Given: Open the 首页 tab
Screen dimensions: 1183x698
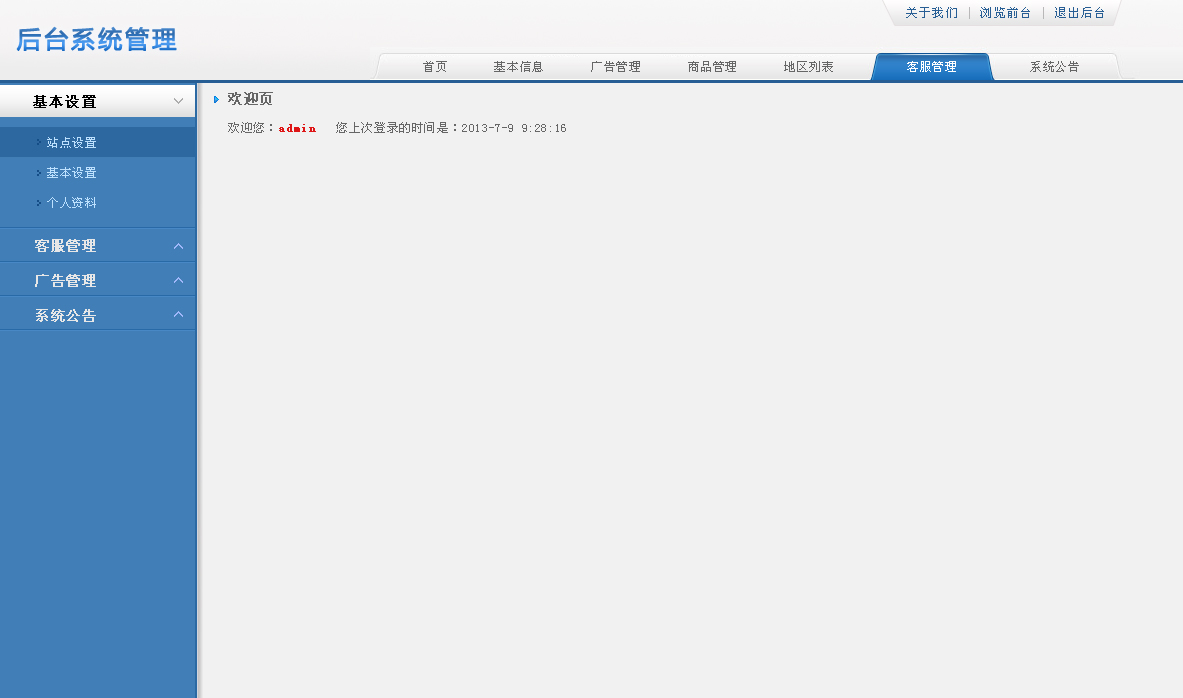Looking at the screenshot, I should tap(435, 66).
